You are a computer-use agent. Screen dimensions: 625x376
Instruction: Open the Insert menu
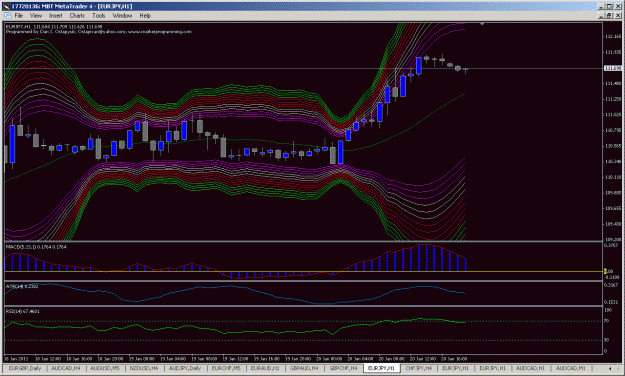pos(56,16)
